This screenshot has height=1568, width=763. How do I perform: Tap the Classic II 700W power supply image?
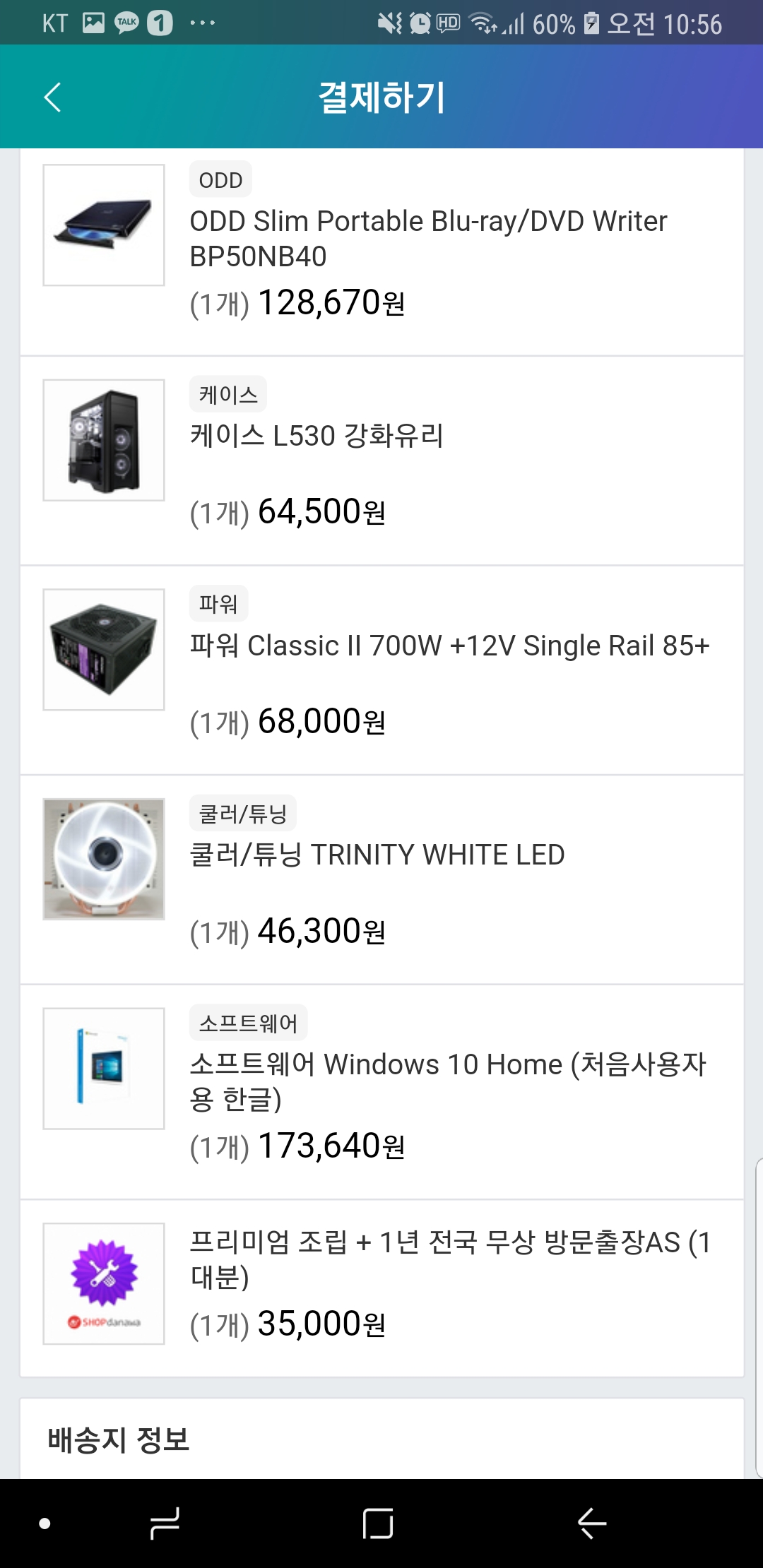point(104,650)
